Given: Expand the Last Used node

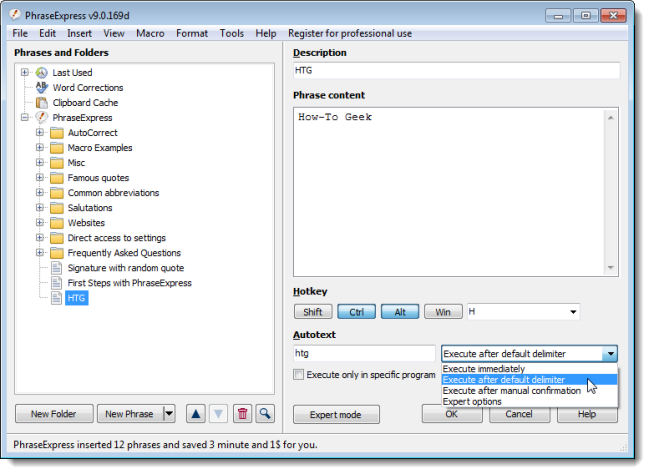Looking at the screenshot, I should tap(25, 73).
